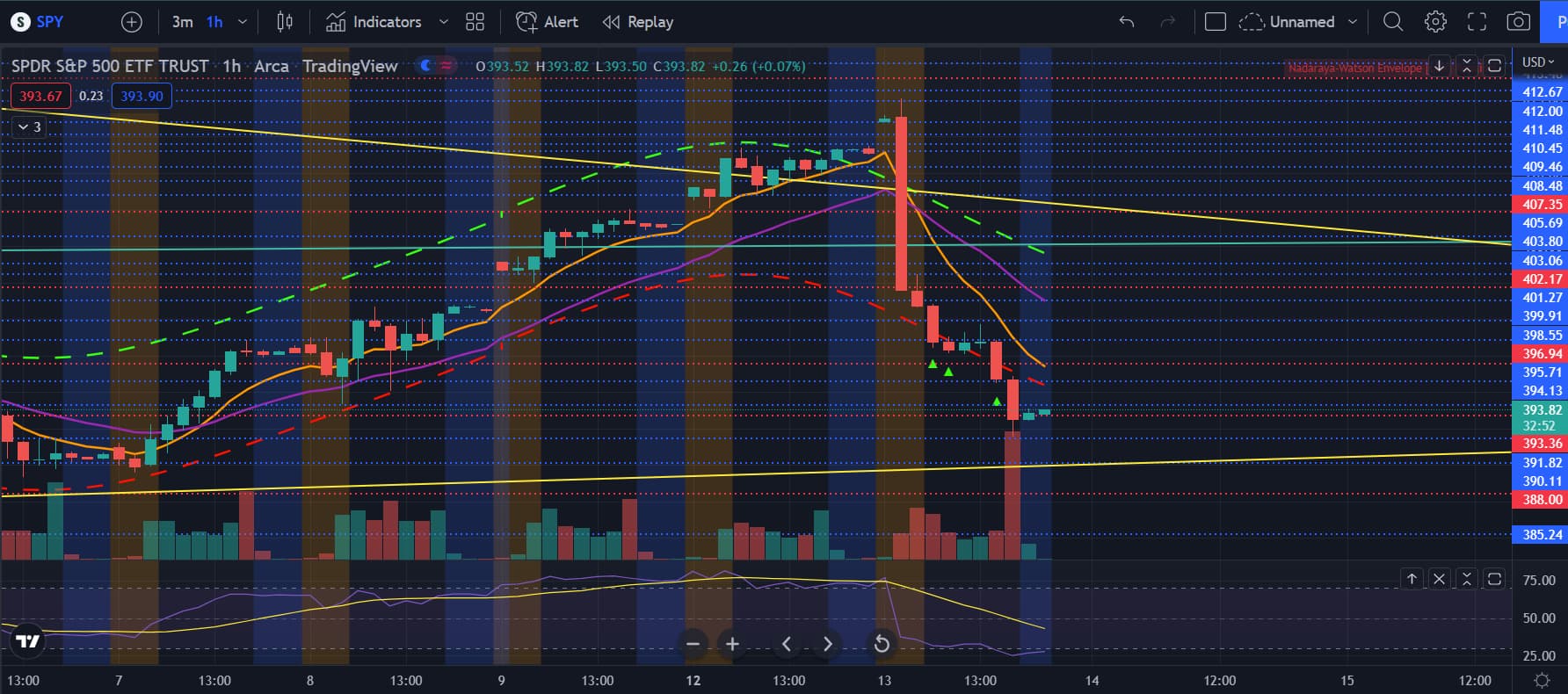This screenshot has width=1568, height=694.
Task: Redo the chart action
Action: (x=1167, y=22)
